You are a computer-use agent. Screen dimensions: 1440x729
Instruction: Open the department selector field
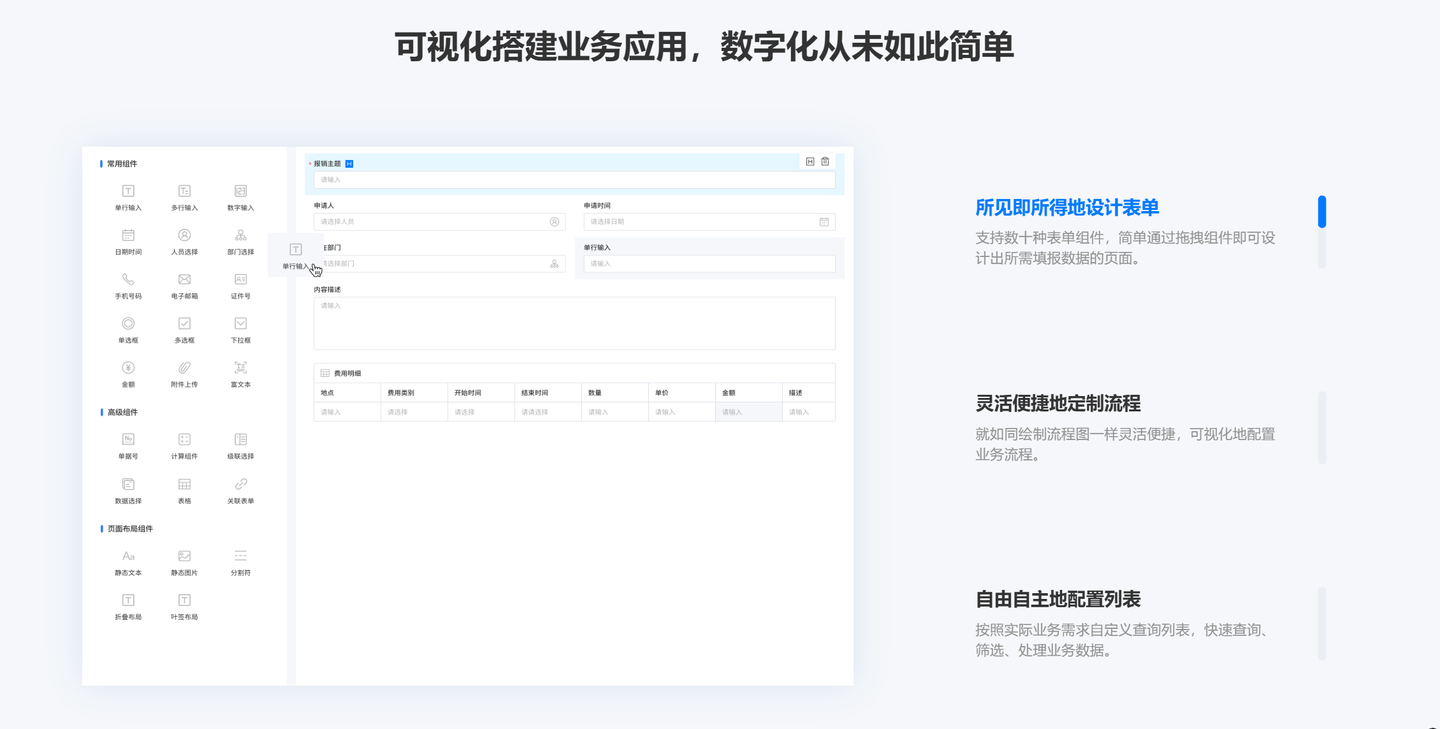439,264
